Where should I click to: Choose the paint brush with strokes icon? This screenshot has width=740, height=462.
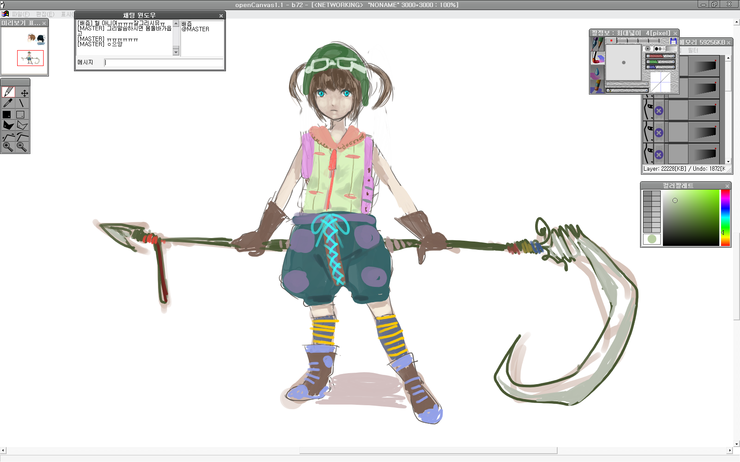pyautogui.click(x=597, y=58)
